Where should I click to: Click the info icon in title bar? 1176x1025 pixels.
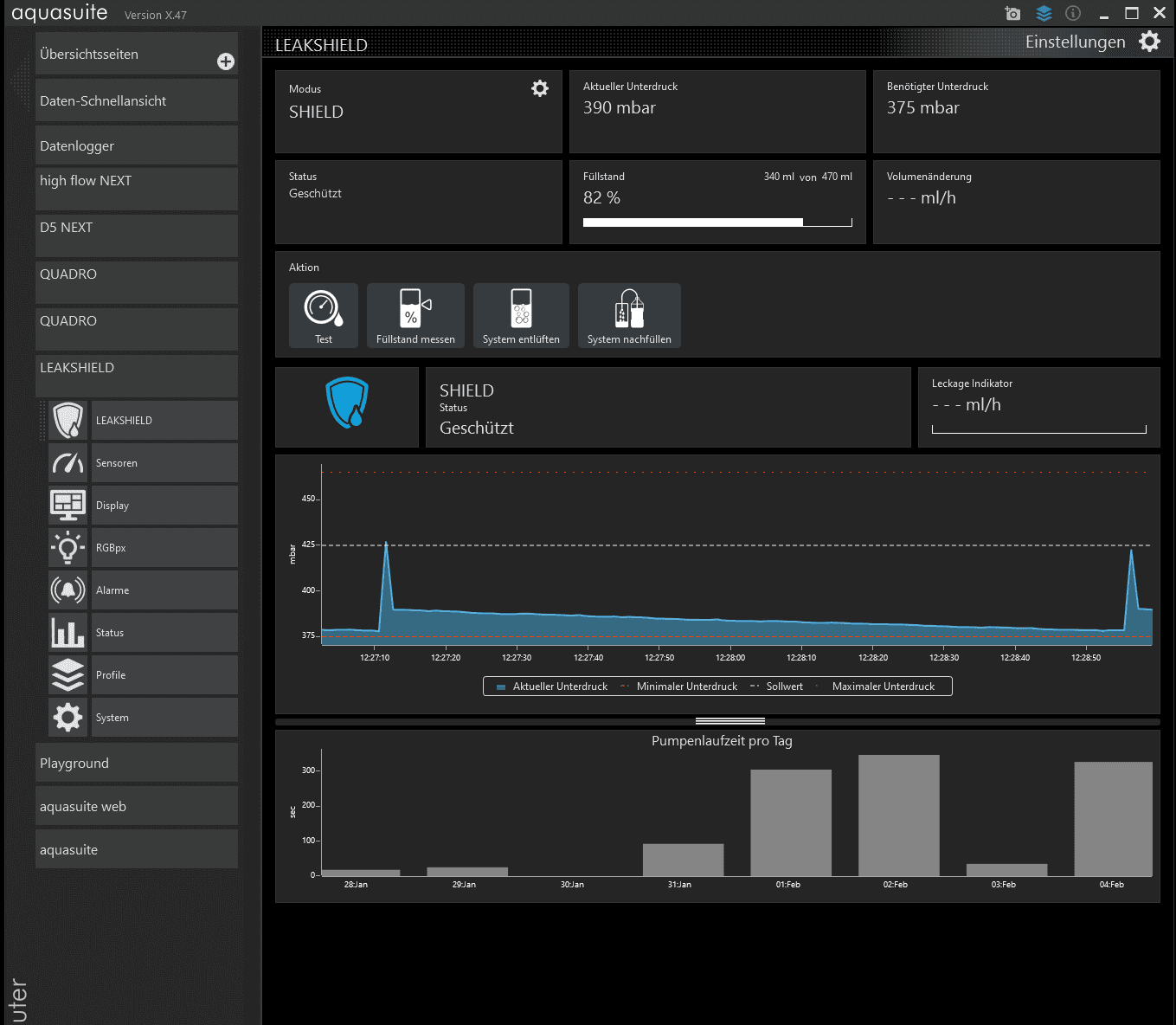pos(1073,13)
